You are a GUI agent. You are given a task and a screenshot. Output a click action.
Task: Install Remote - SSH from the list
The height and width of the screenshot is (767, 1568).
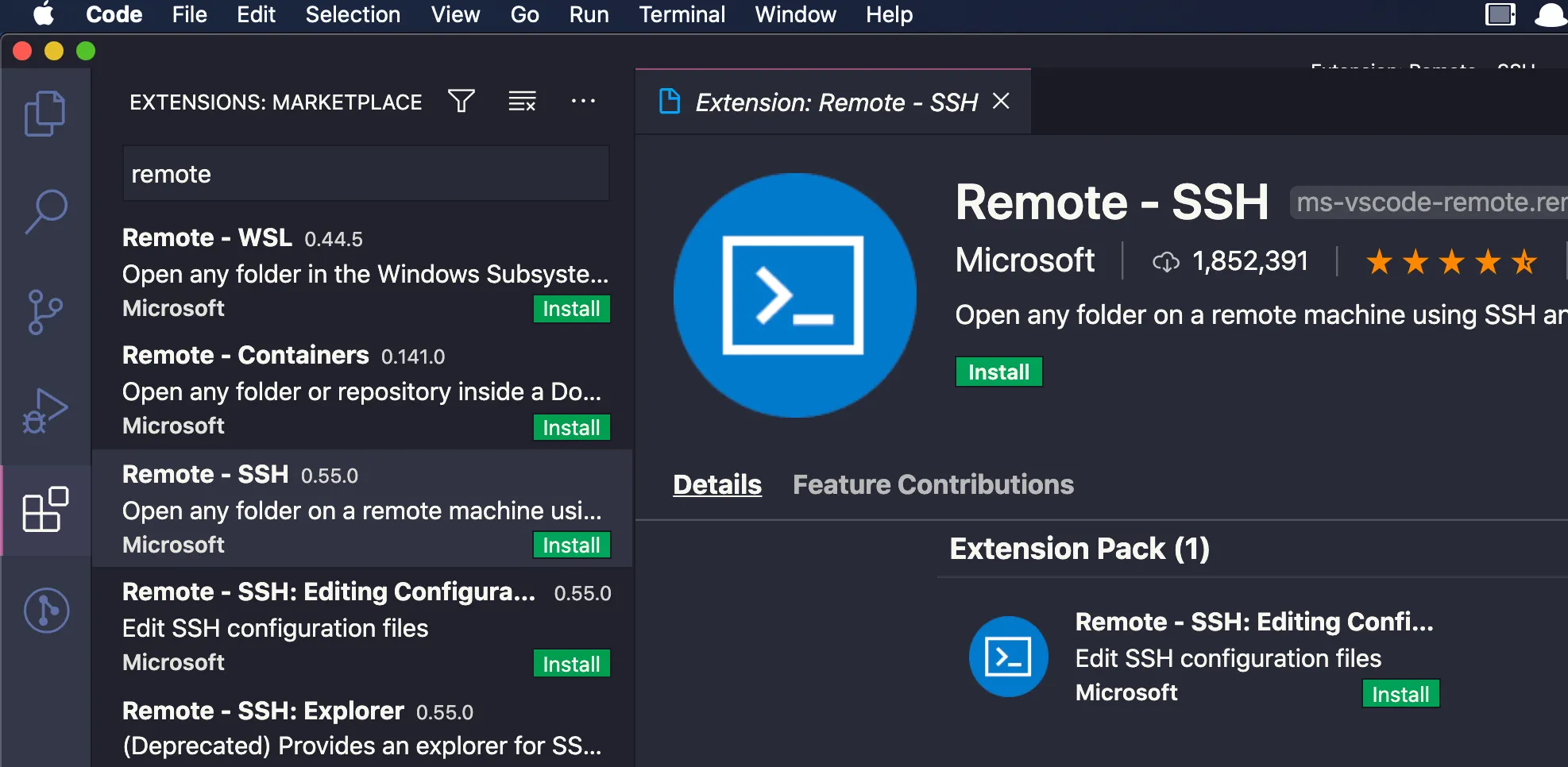pyautogui.click(x=571, y=545)
